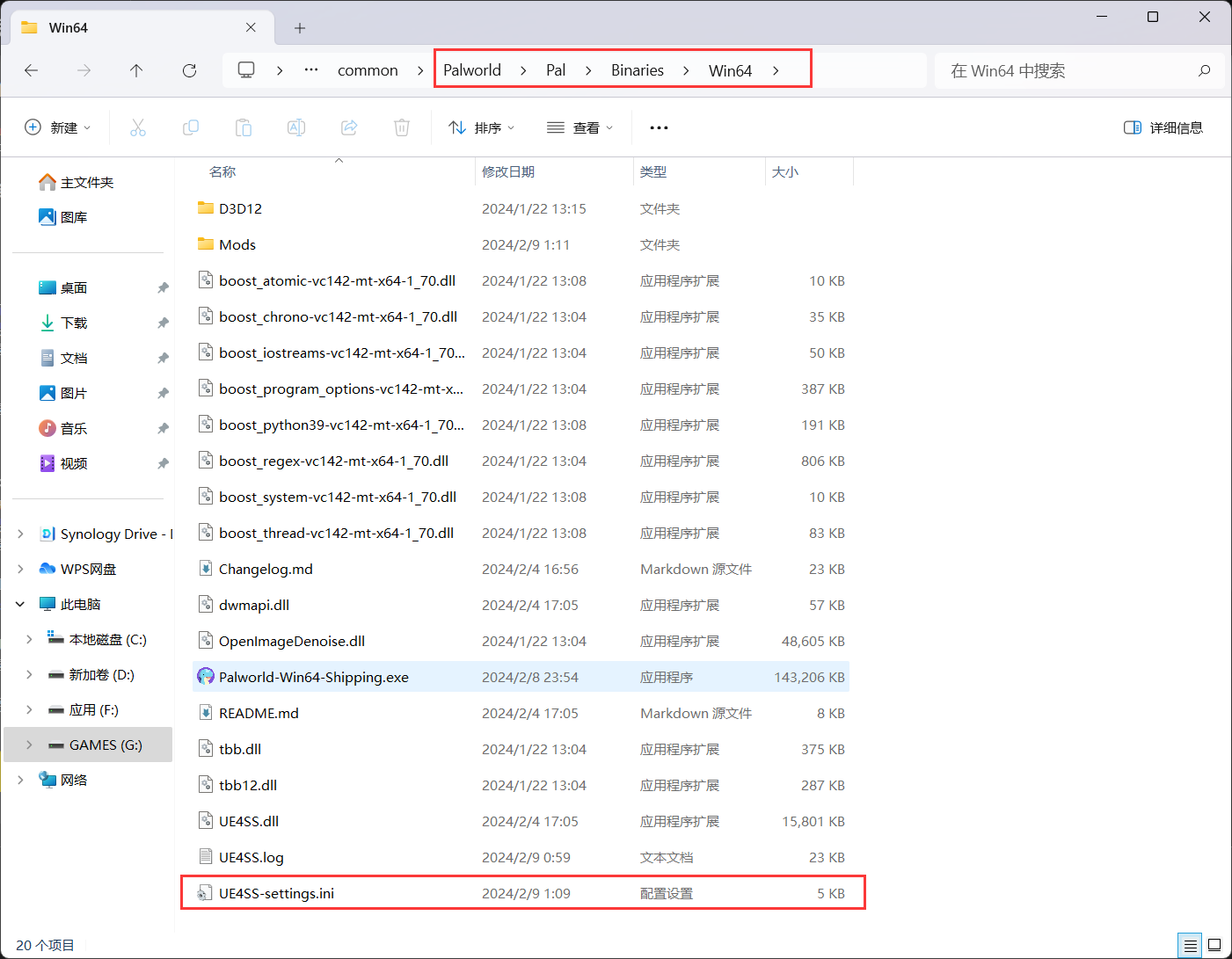This screenshot has width=1232, height=959.
Task: Unpin 图片 via its pin icon
Action: 163,393
